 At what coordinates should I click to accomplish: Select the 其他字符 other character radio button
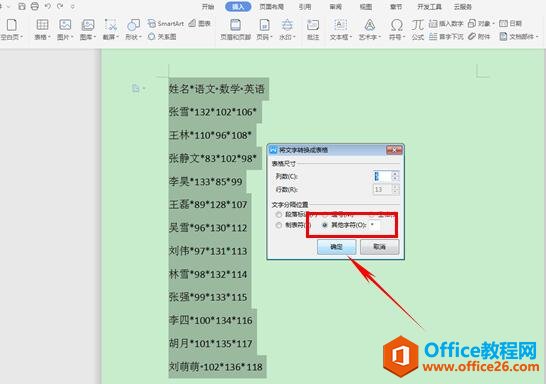(325, 225)
